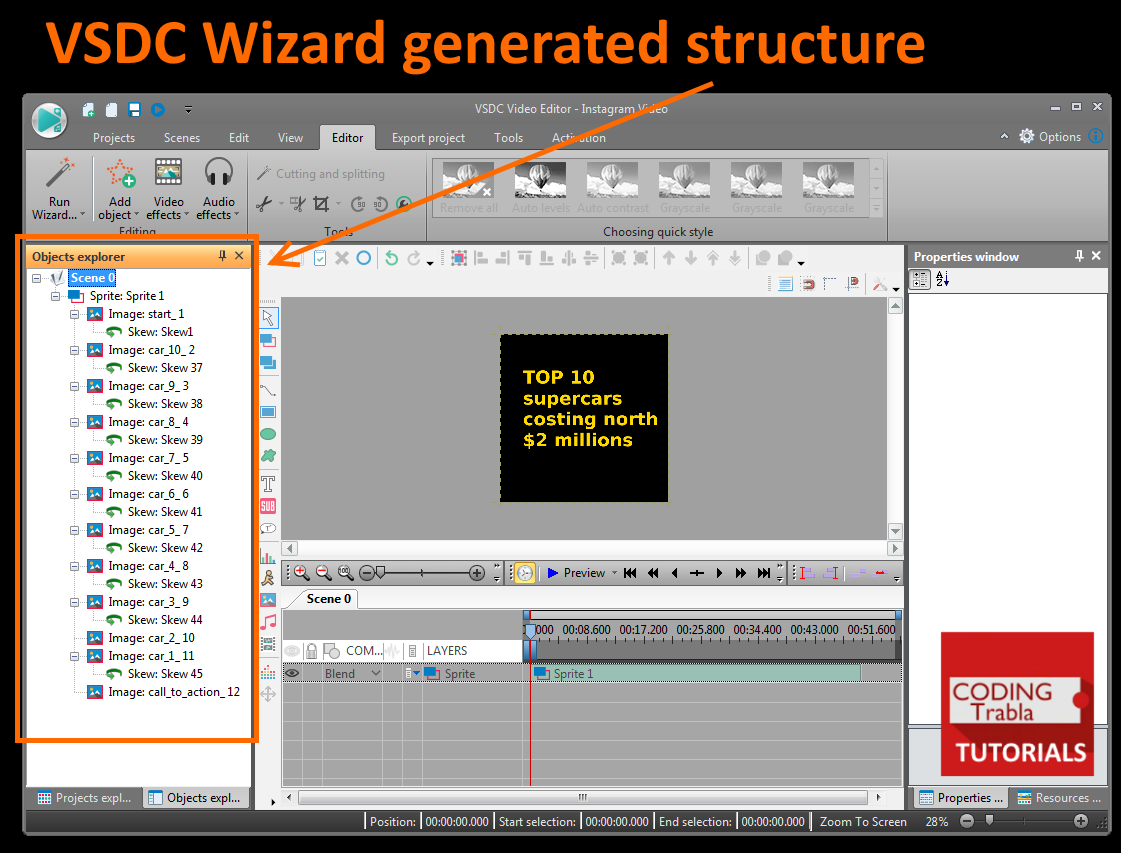The height and width of the screenshot is (853, 1121).
Task: Click Zoom To Screen
Action: coord(863,822)
